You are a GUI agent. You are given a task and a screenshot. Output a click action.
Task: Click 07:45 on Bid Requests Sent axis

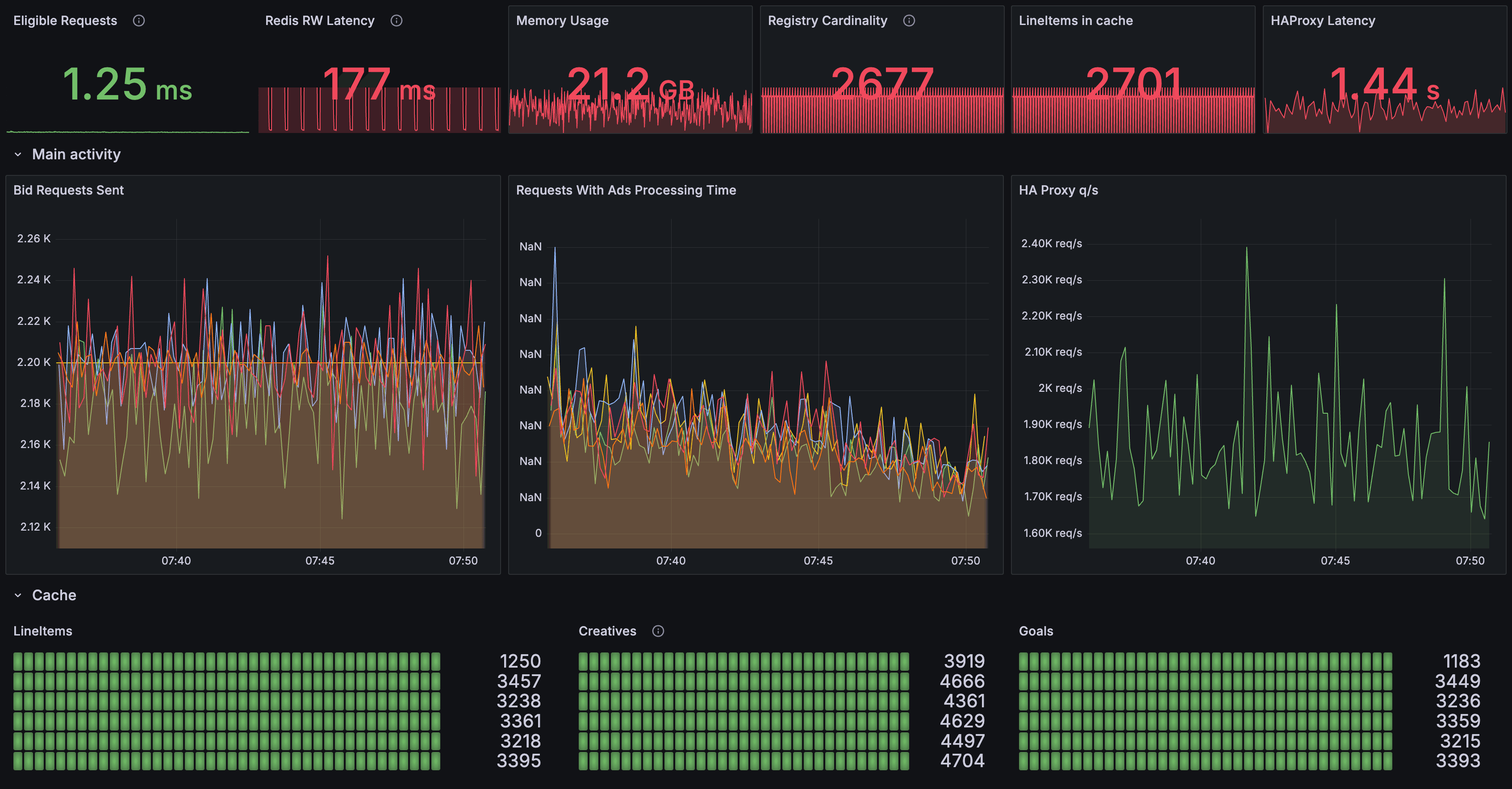click(320, 561)
